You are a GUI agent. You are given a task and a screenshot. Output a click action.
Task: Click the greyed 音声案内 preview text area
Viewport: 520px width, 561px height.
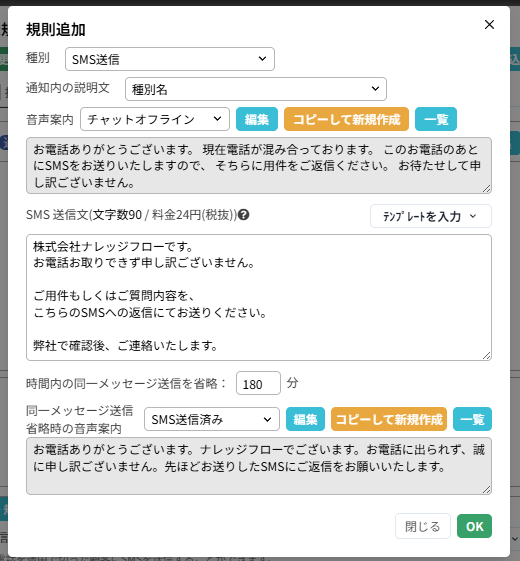coord(259,166)
